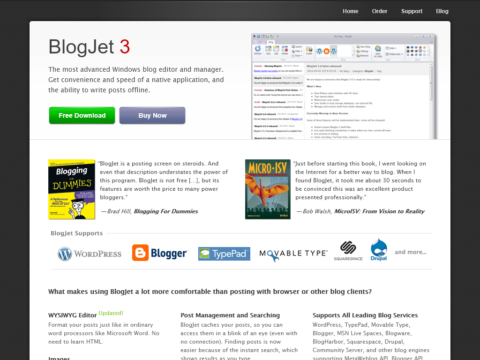The image size is (480, 360).
Task: Click the 'most advanced Windows blog editor' tagline
Action: (136, 80)
